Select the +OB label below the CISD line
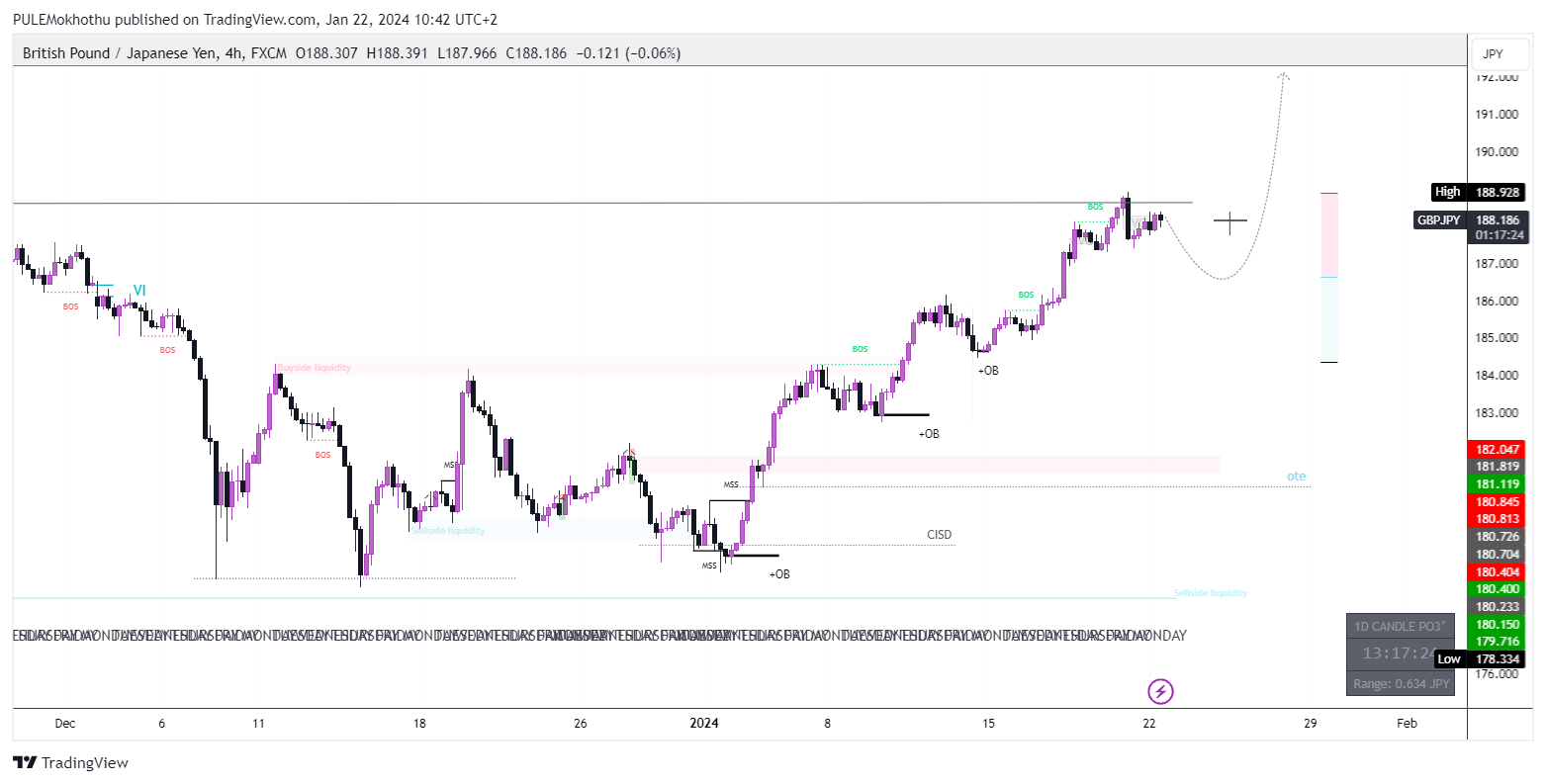Screen dimensions: 1546x784 click(779, 574)
